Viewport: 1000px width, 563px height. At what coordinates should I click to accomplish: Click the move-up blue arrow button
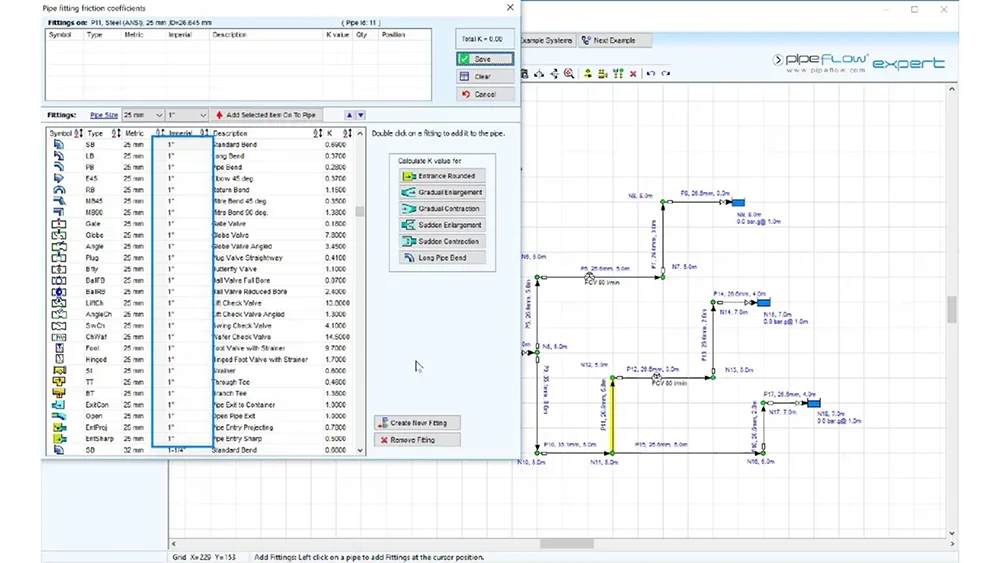coord(349,115)
